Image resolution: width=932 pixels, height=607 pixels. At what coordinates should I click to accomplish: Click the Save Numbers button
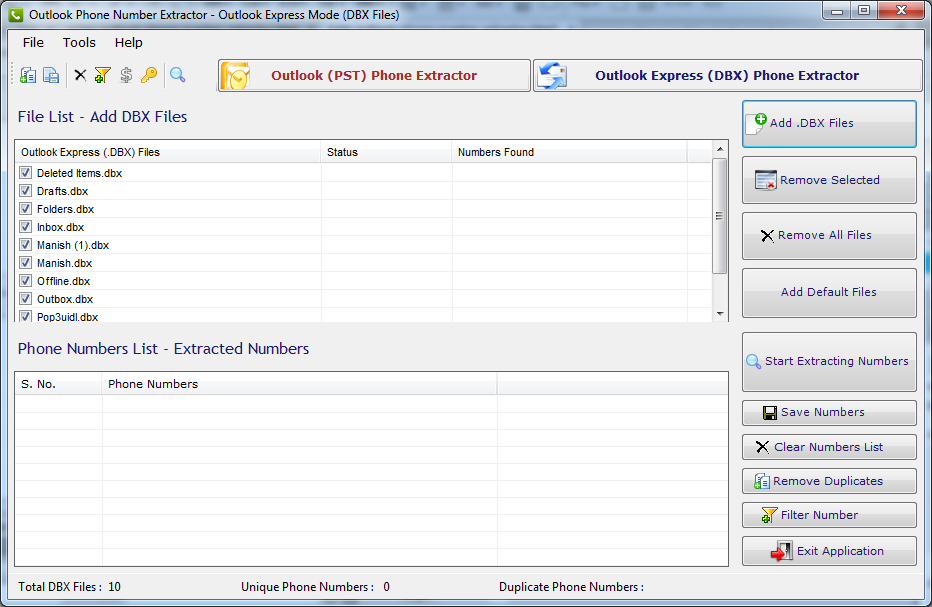pos(829,413)
